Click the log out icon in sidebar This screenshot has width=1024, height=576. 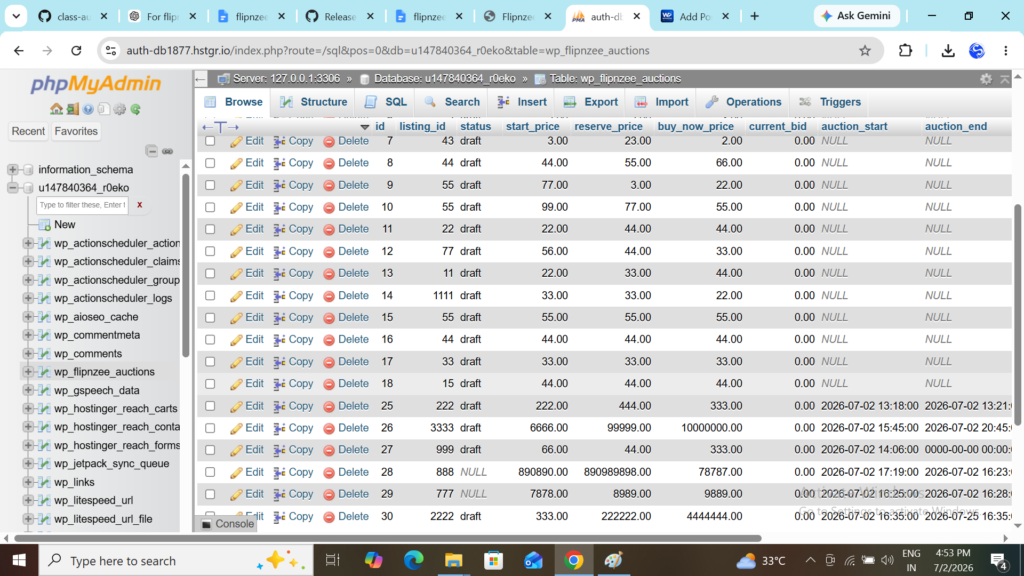click(x=72, y=109)
